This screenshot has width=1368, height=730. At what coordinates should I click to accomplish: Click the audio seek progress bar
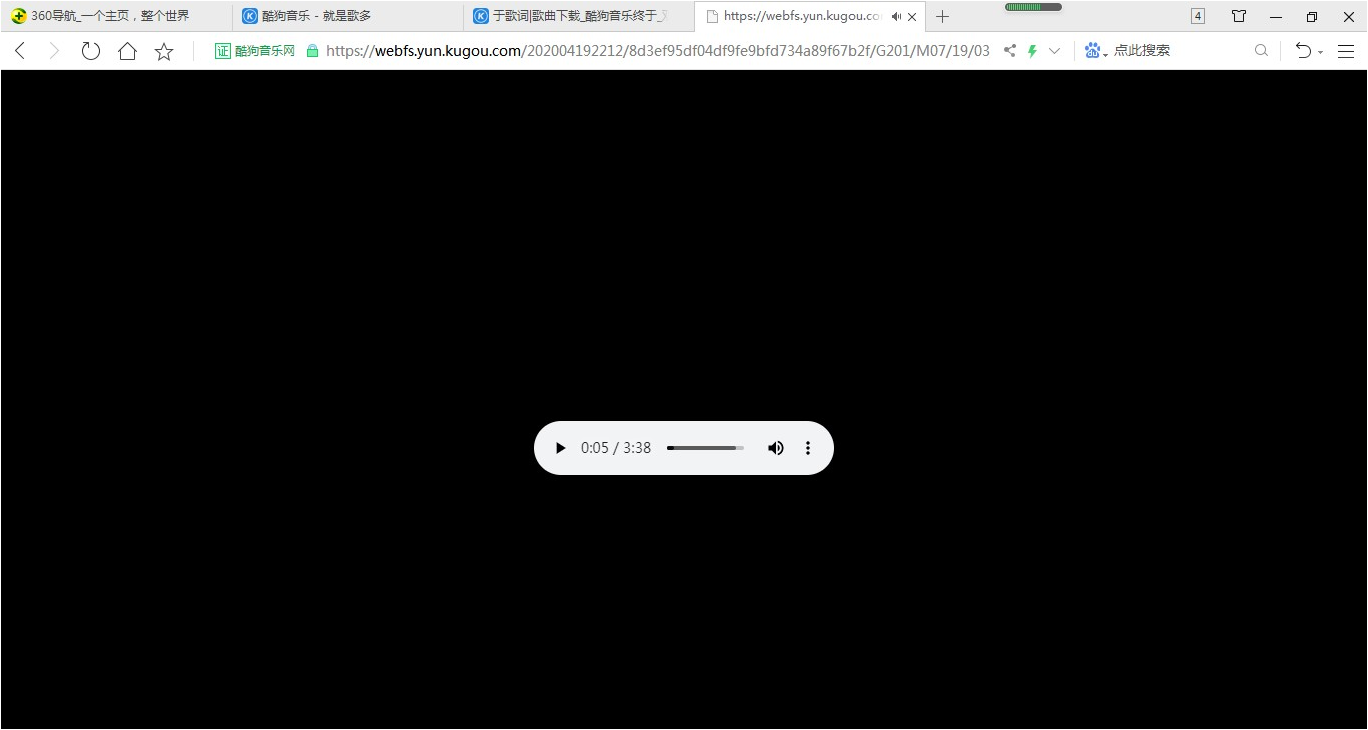(706, 448)
